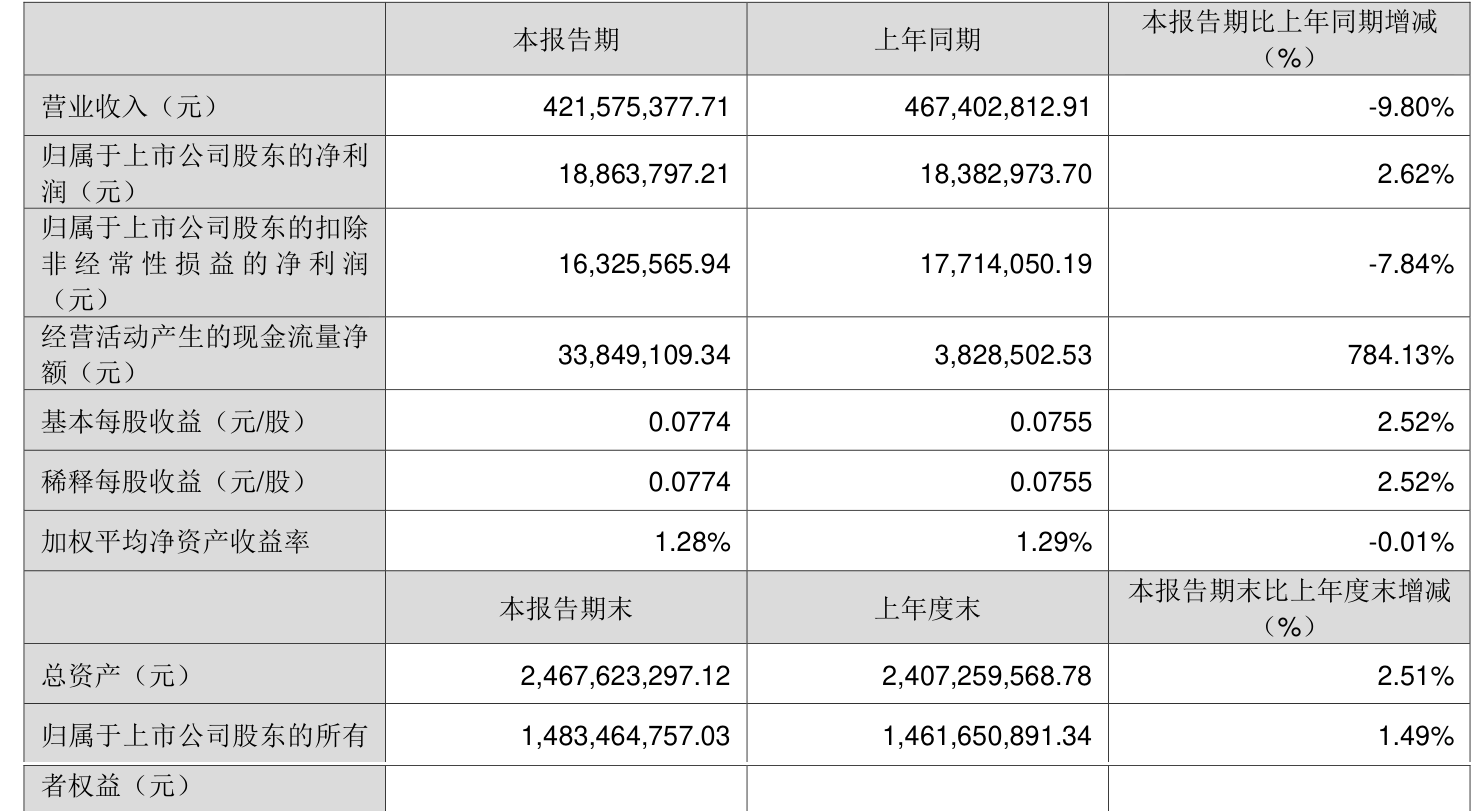Select the 本报告期比上年同期增减 header cell
Screen dimensions: 1480x811
[x=1290, y=41]
